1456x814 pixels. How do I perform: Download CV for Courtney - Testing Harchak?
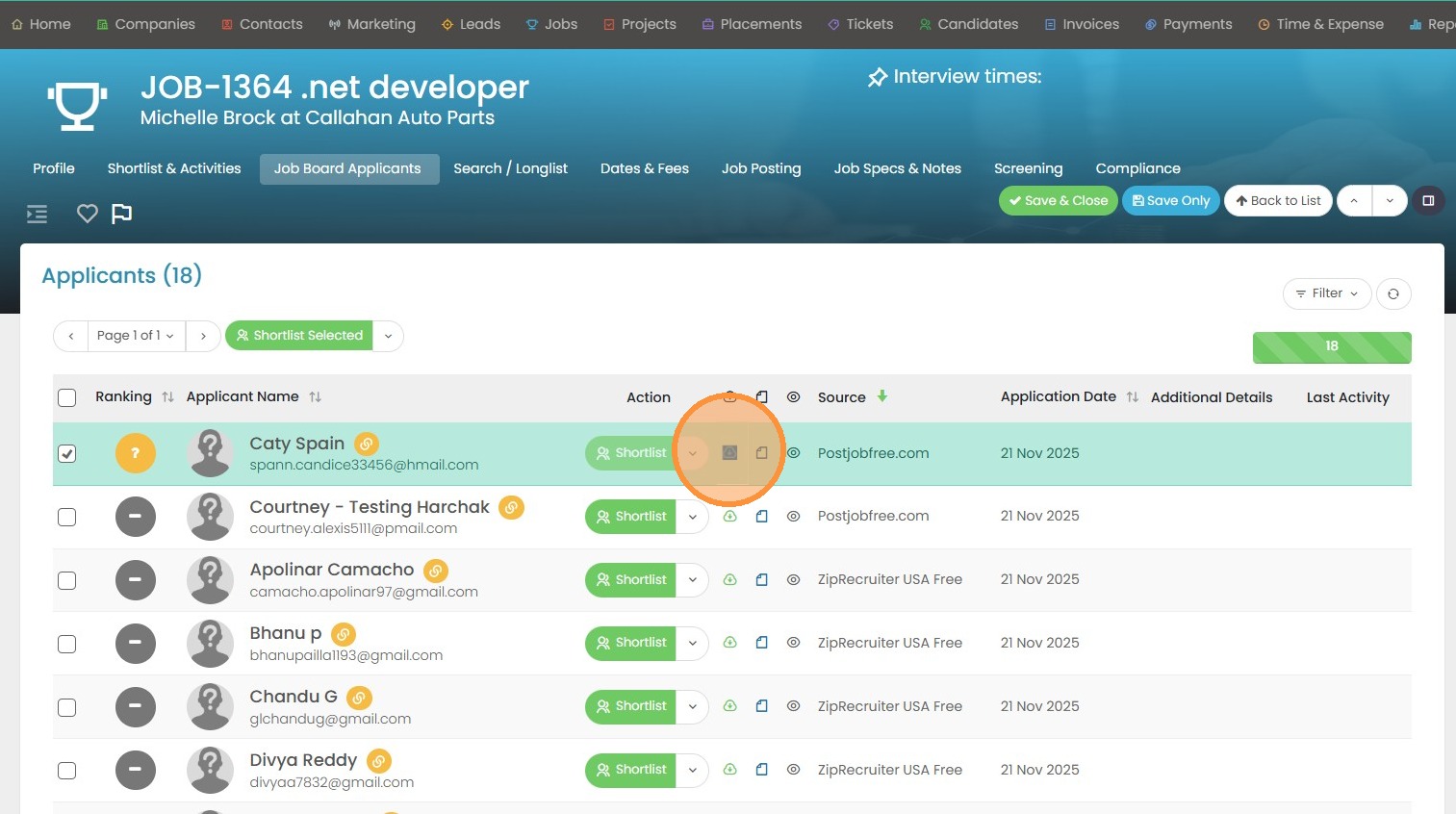tap(730, 517)
